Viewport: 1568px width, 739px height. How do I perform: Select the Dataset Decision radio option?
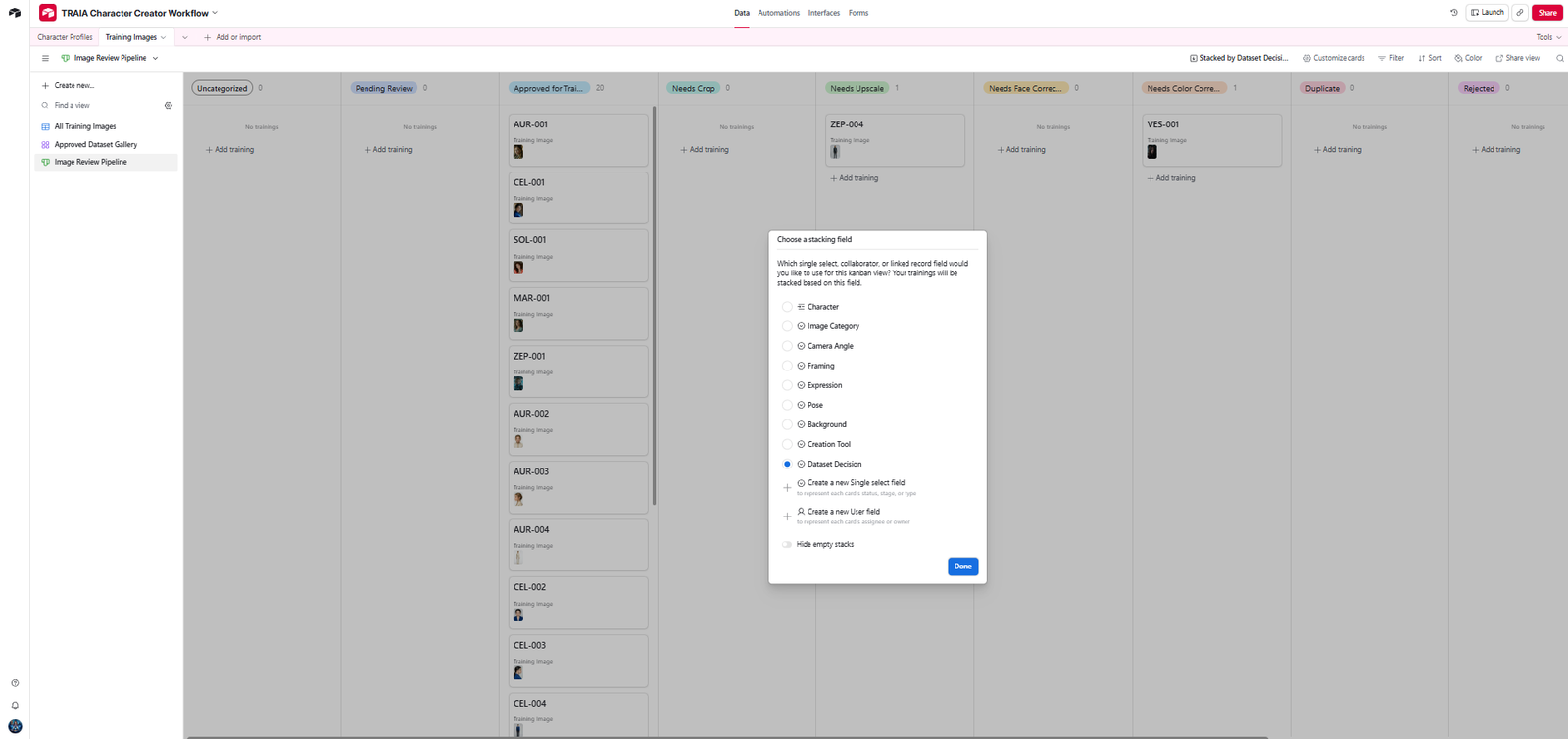(x=787, y=464)
